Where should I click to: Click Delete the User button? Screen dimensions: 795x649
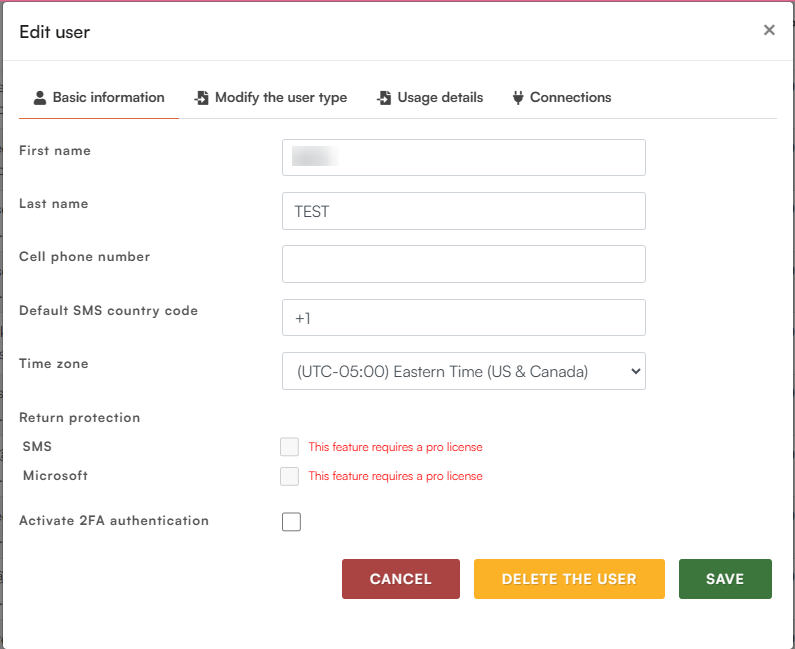click(x=569, y=579)
